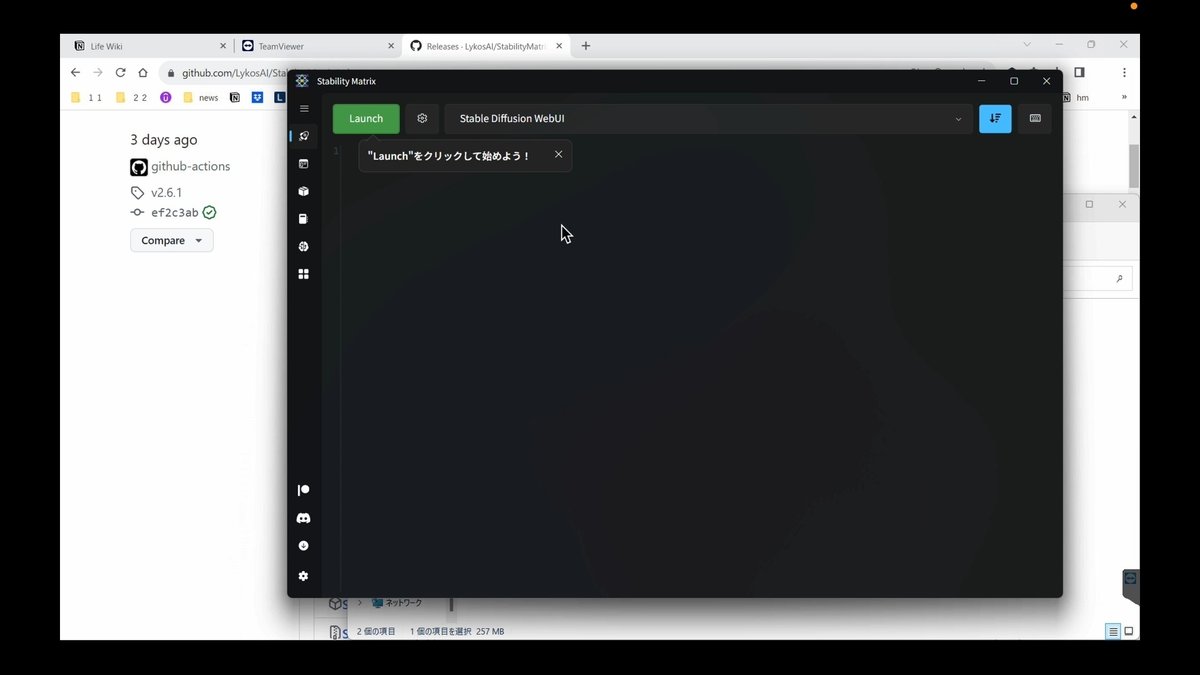Click '3 days ago' release date text
Image resolution: width=1200 pixels, height=675 pixels.
tap(164, 140)
